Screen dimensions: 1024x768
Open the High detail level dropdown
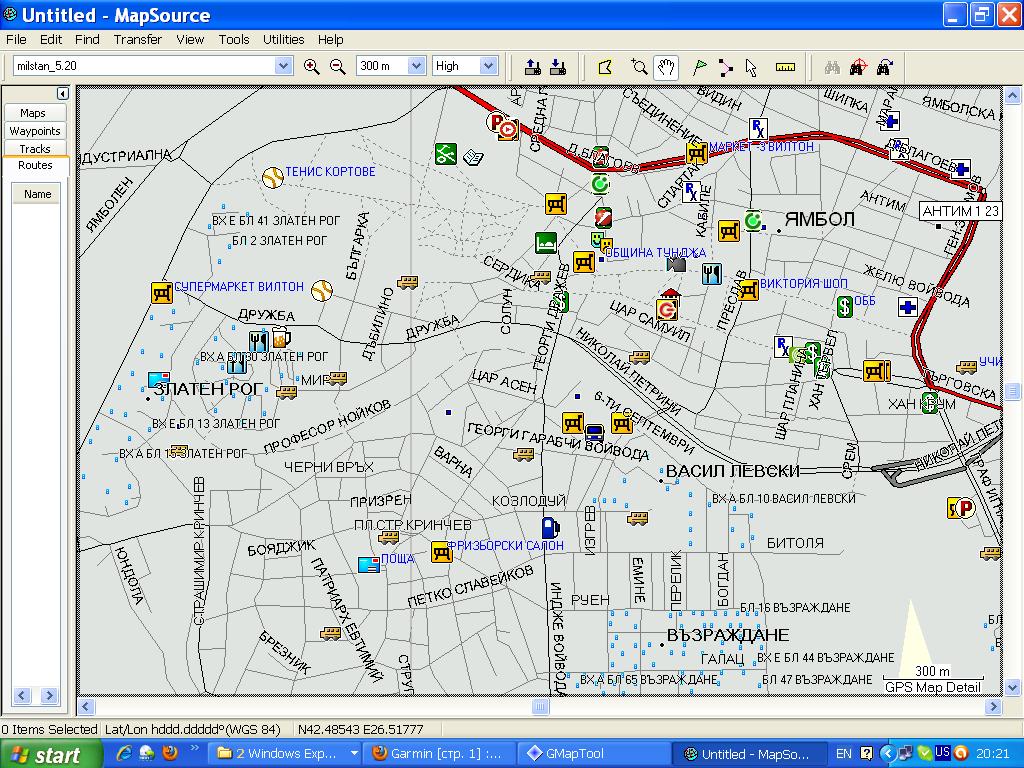(x=488, y=66)
